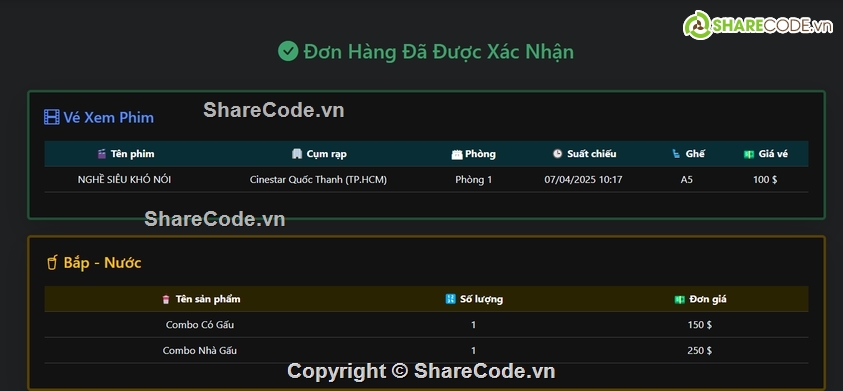
Task: Click the SHARECODE.vn logo text
Action: click(773, 25)
